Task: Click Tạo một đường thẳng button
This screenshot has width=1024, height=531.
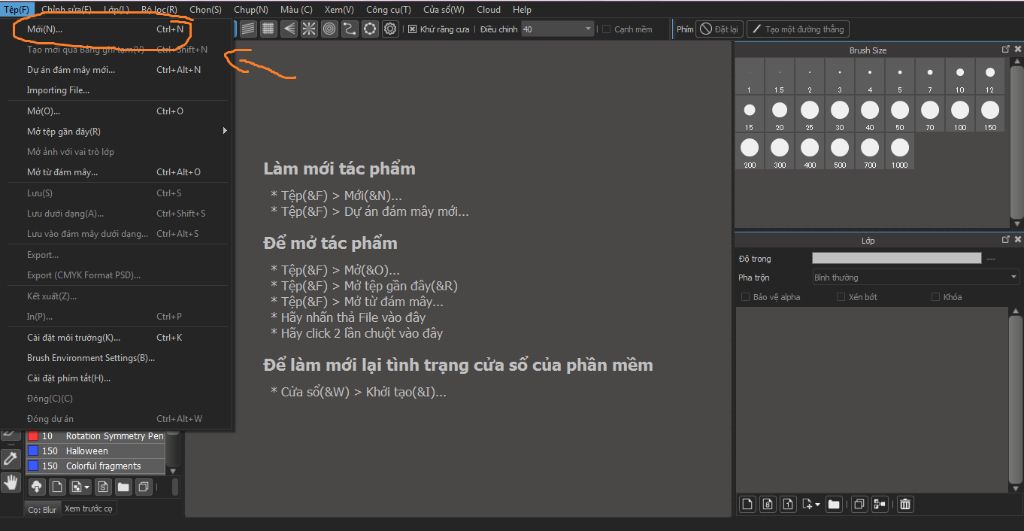Action: pyautogui.click(x=799, y=29)
